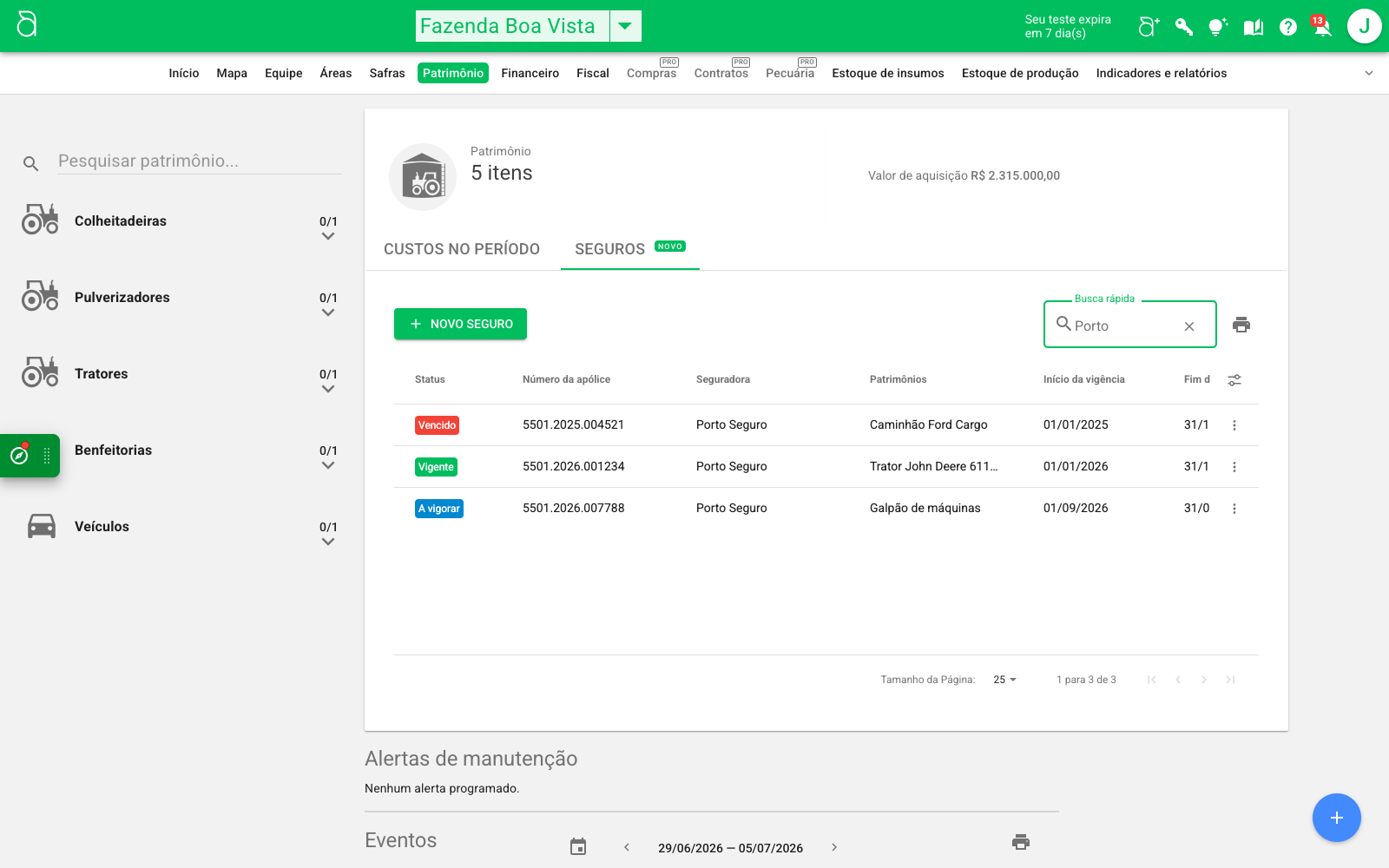Open the Aegro assistant sparkle icon
The image size is (1389, 868).
coord(1149,27)
